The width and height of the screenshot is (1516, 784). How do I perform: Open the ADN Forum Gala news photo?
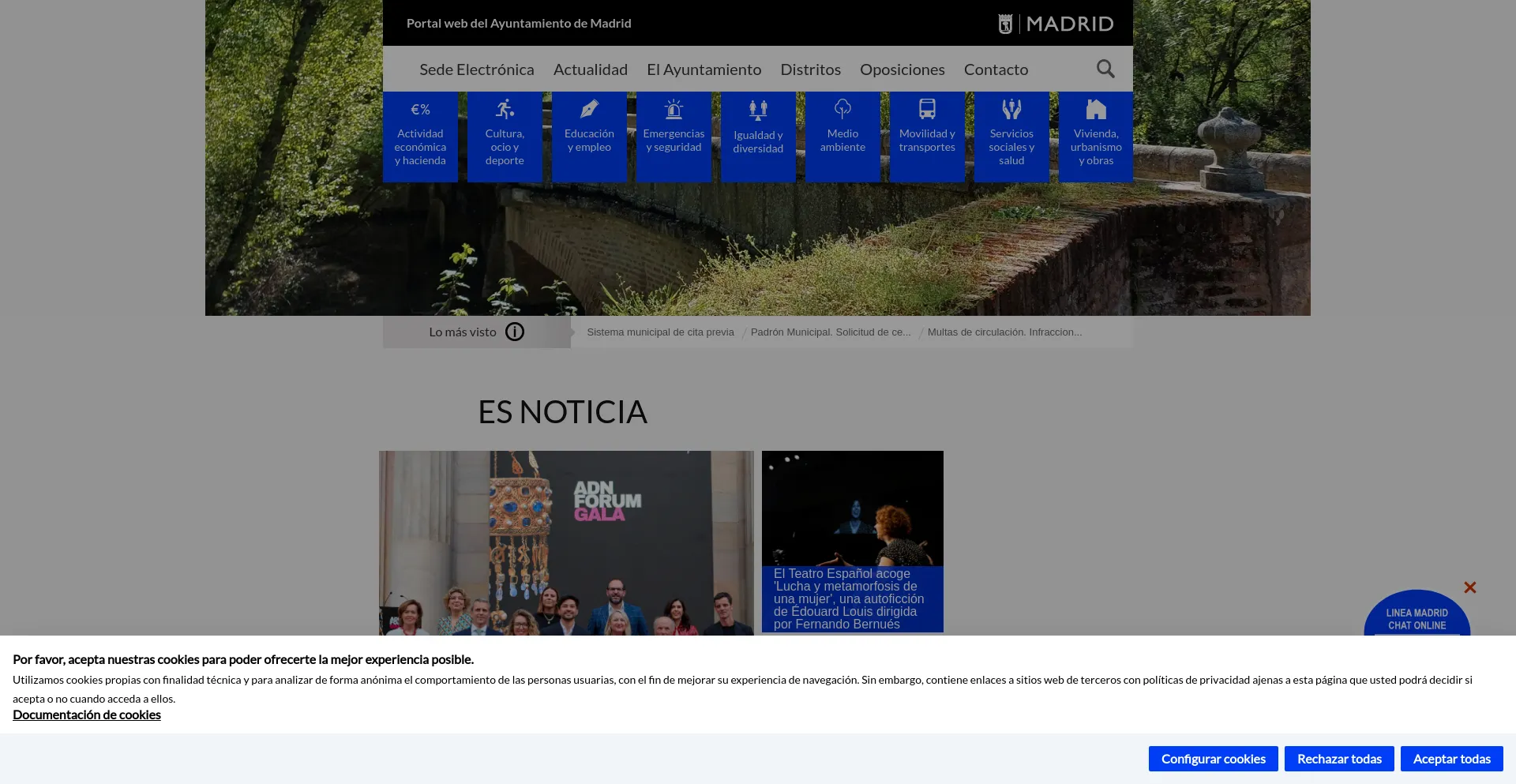566,543
